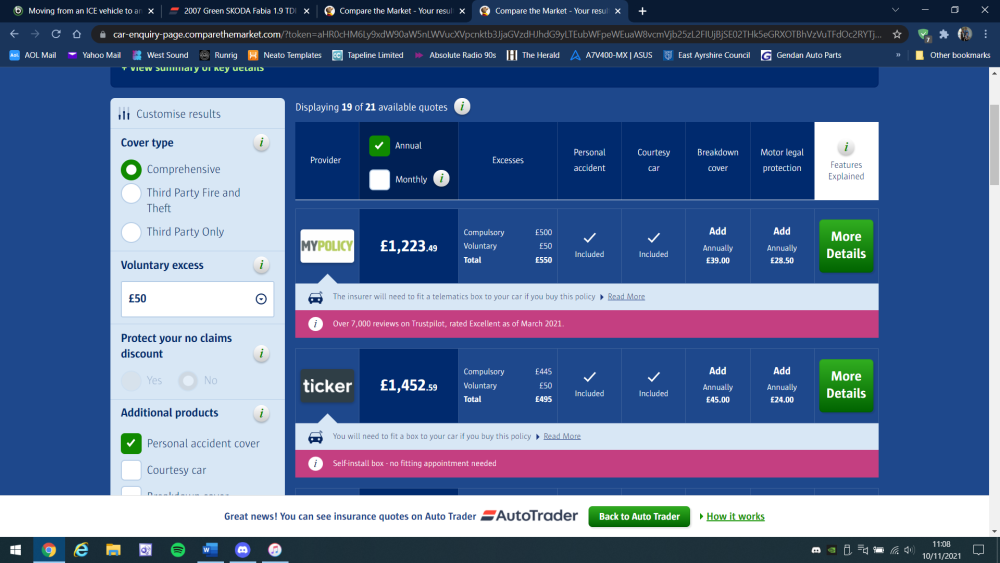Open Chrome tab search dropdown
The image size is (1000, 563).
coord(895,10)
